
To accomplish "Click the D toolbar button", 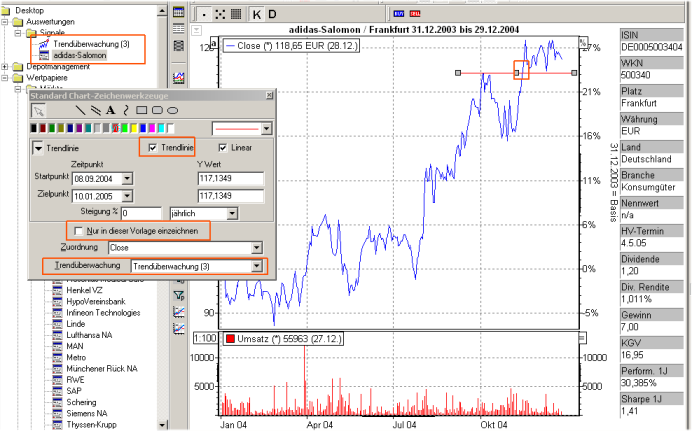I will pos(272,15).
